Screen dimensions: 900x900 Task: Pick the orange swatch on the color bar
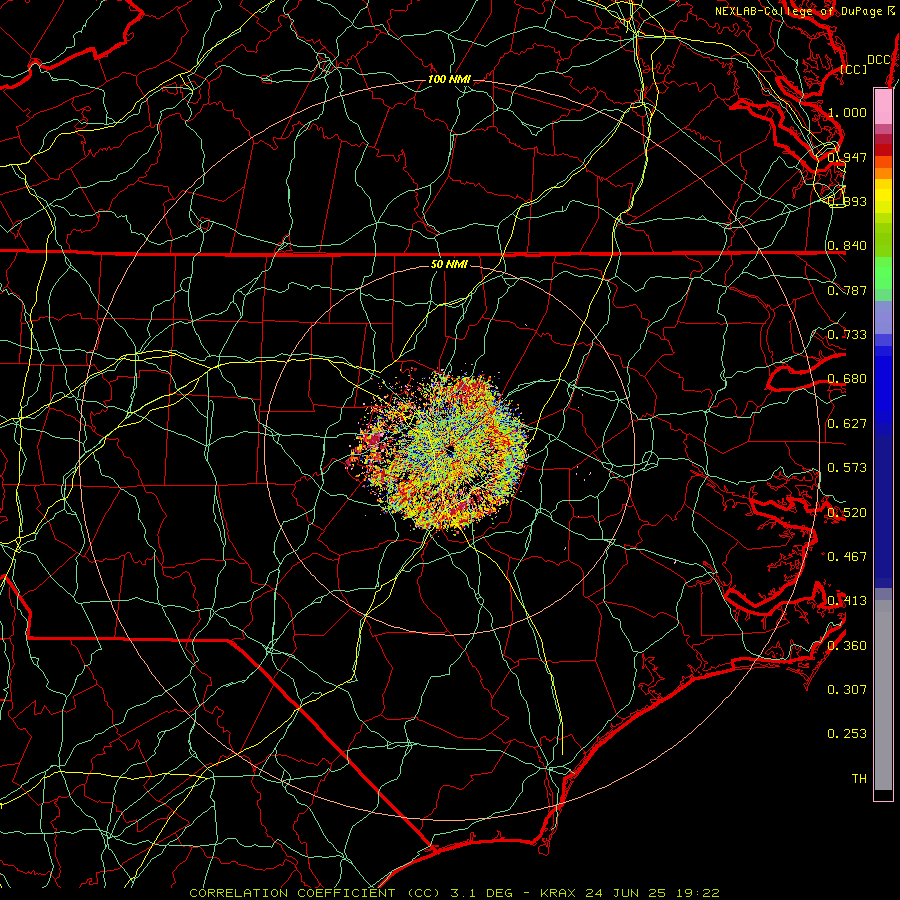883,173
